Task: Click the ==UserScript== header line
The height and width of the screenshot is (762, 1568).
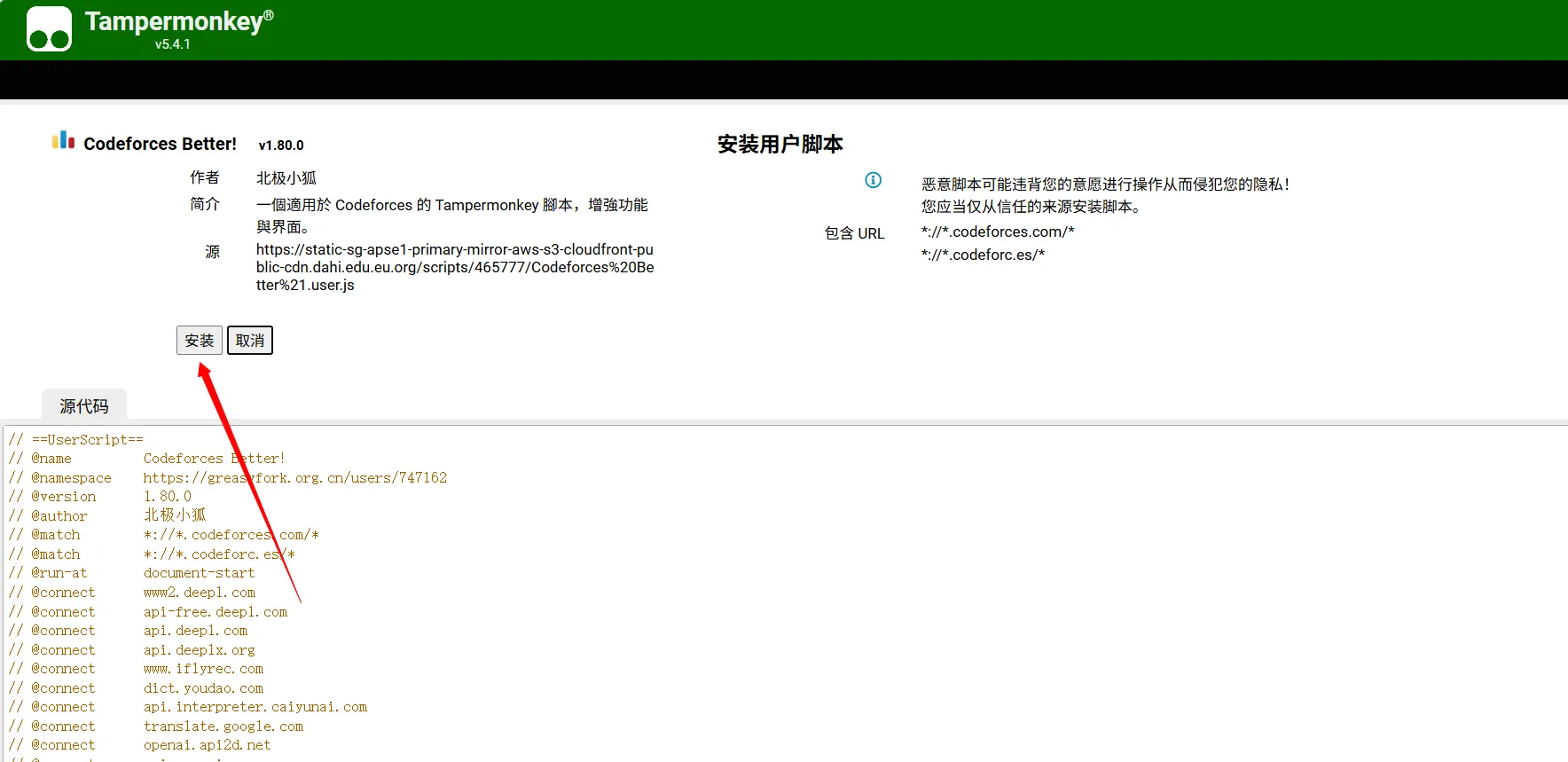Action: coord(76,440)
